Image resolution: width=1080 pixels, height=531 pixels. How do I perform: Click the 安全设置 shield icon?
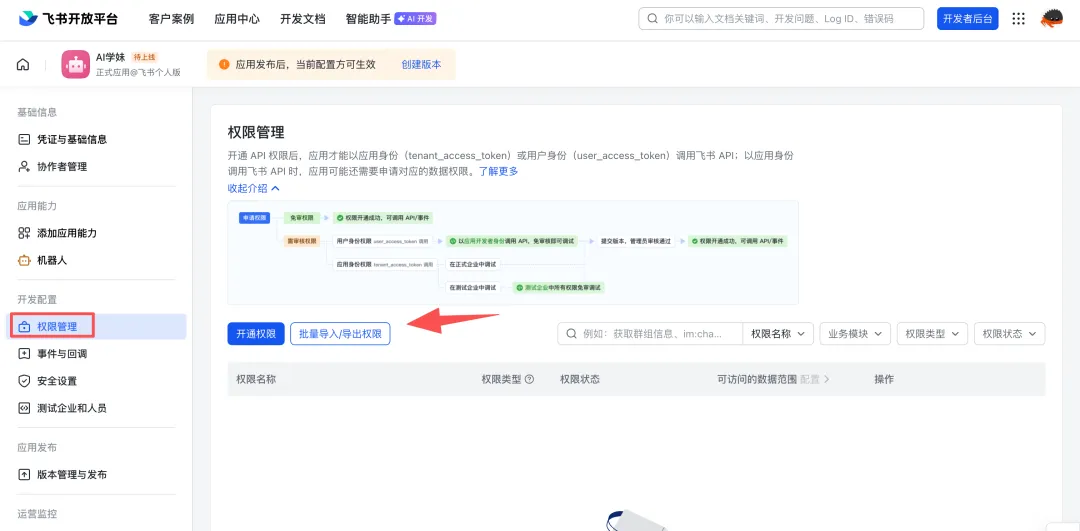pos(24,381)
